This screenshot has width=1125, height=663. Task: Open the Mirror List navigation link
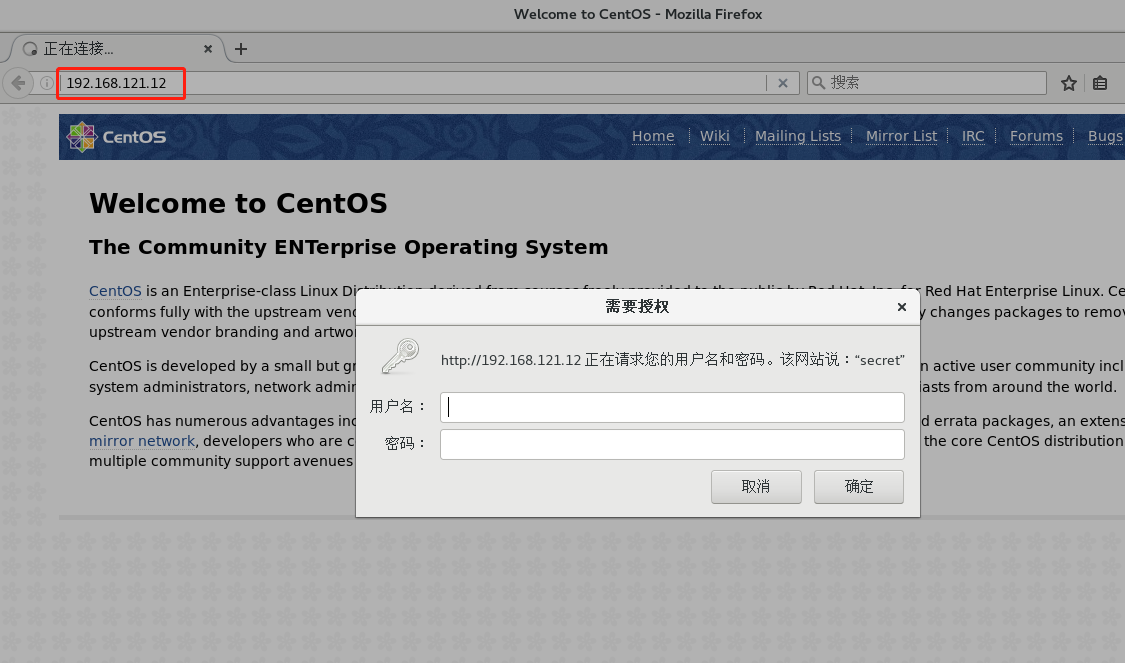tap(901, 136)
